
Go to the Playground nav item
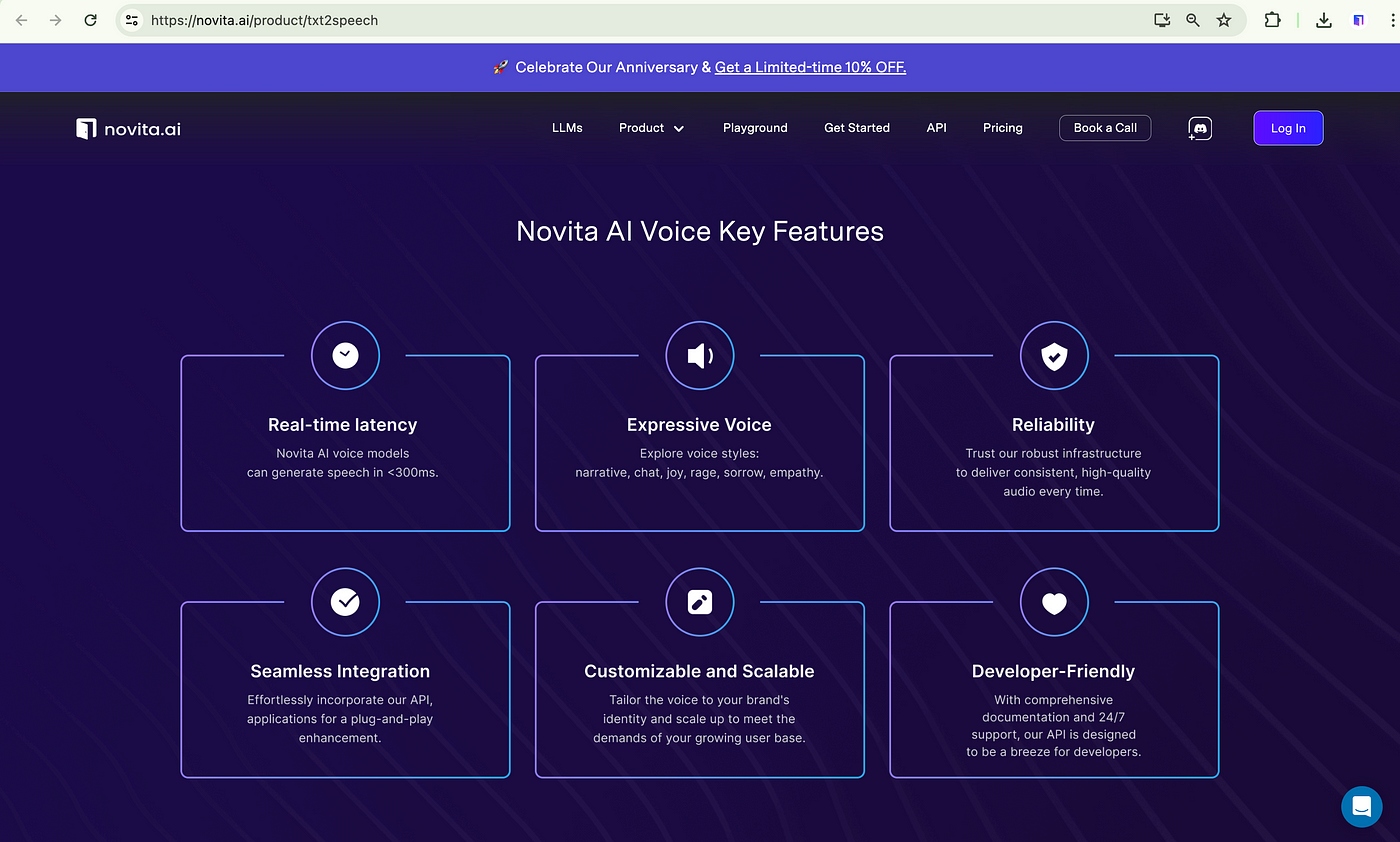(x=755, y=128)
